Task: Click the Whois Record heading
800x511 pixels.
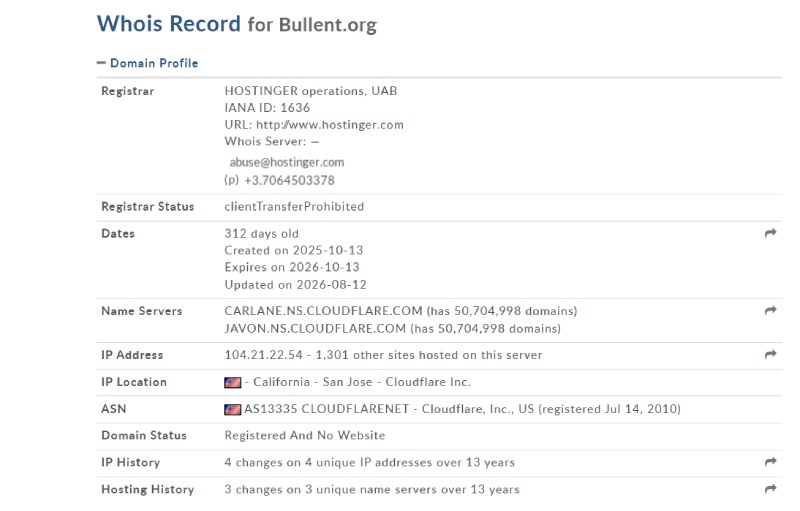Action: click(169, 24)
